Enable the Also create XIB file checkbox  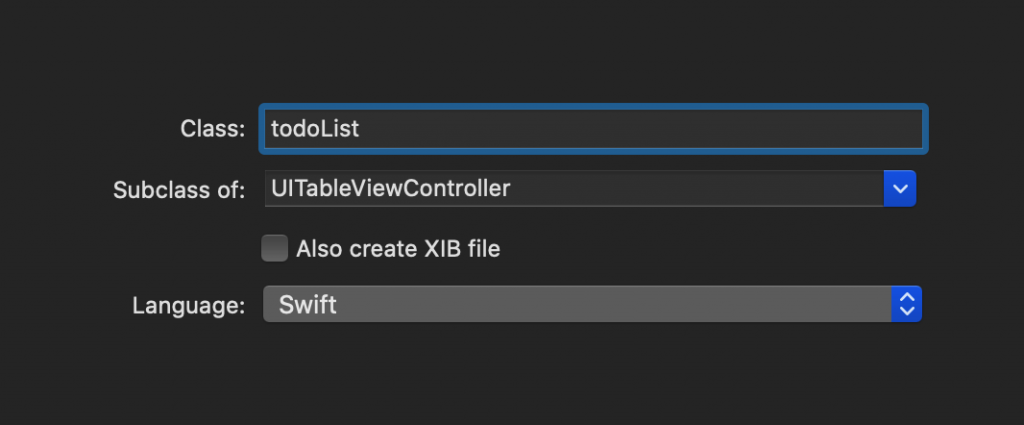coord(275,249)
